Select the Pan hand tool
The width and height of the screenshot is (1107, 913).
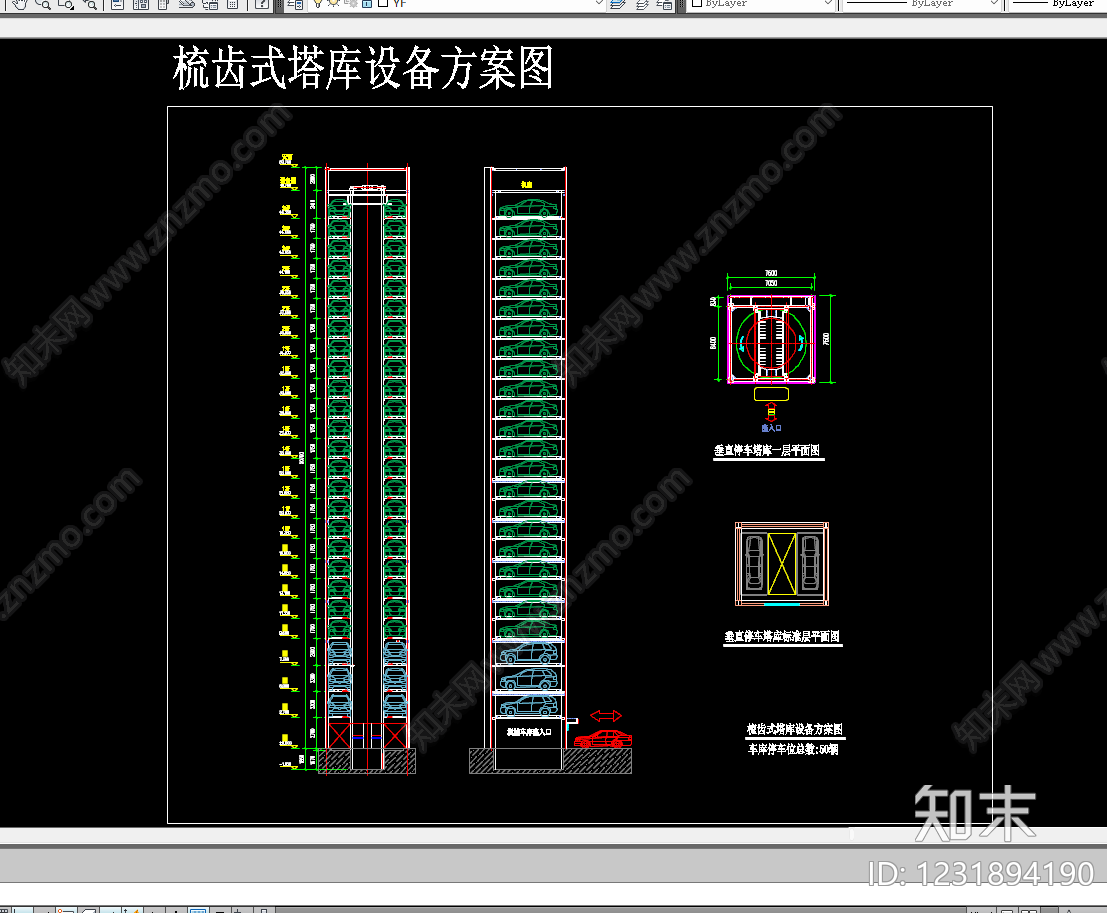click(20, 4)
